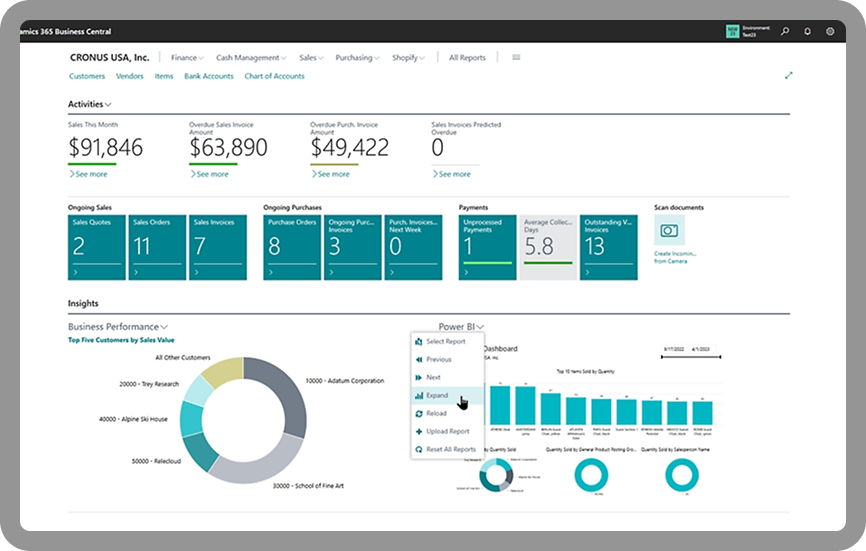Viewport: 866px width, 551px height.
Task: See more under Overdue Purch. Invoice Amount
Action: tap(330, 174)
